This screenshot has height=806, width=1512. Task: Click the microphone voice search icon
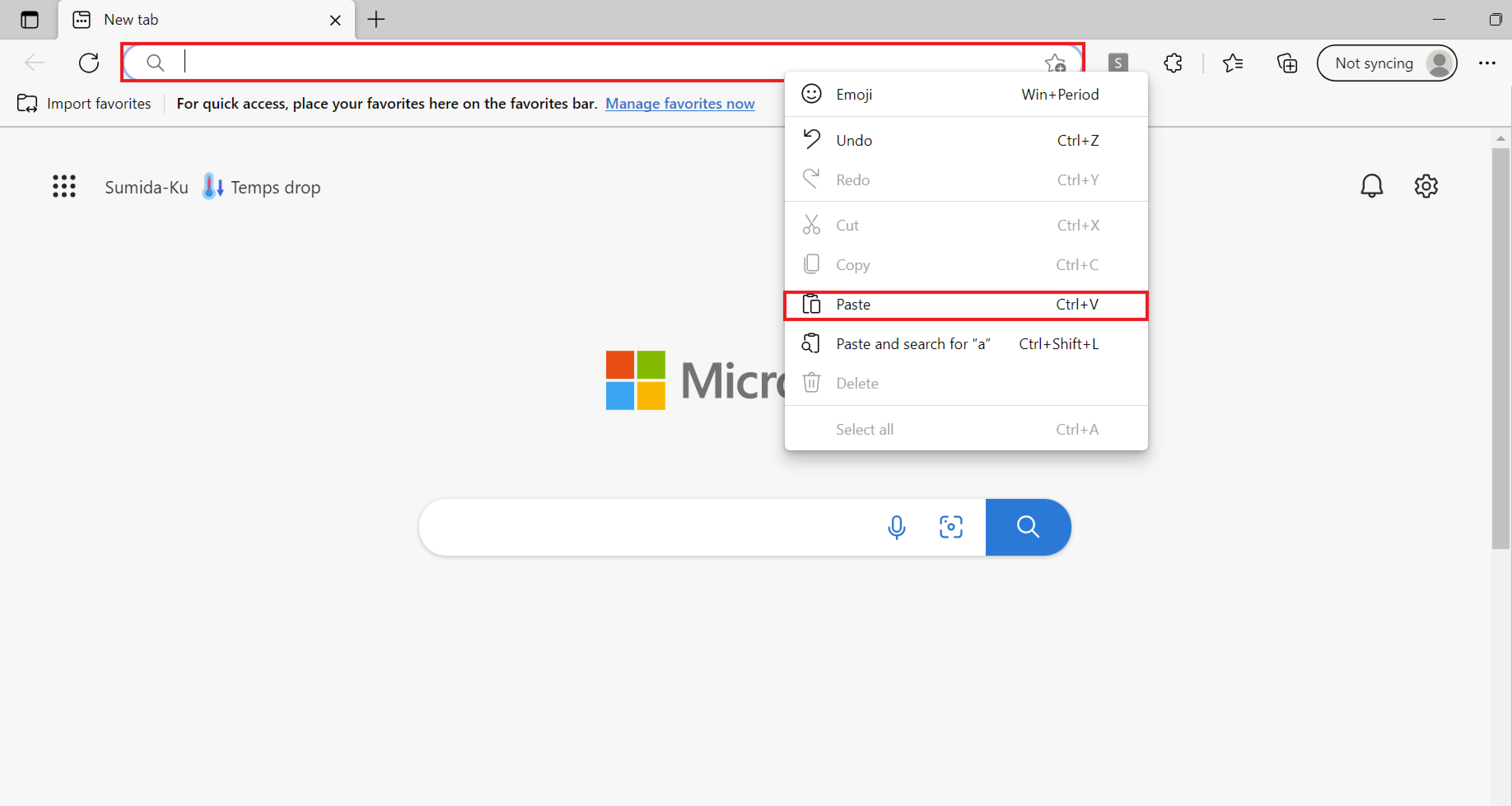pos(896,527)
